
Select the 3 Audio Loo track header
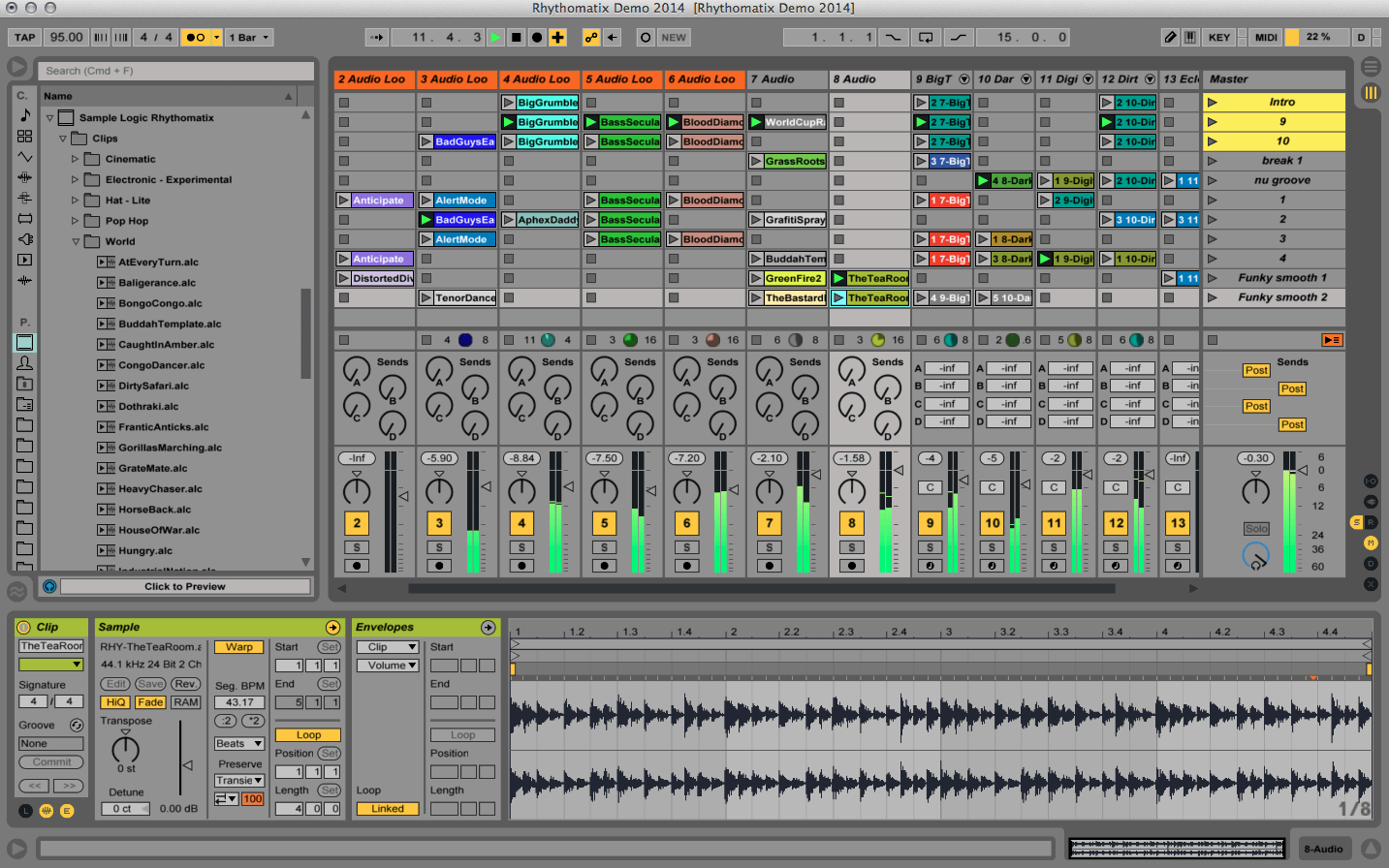pos(457,79)
